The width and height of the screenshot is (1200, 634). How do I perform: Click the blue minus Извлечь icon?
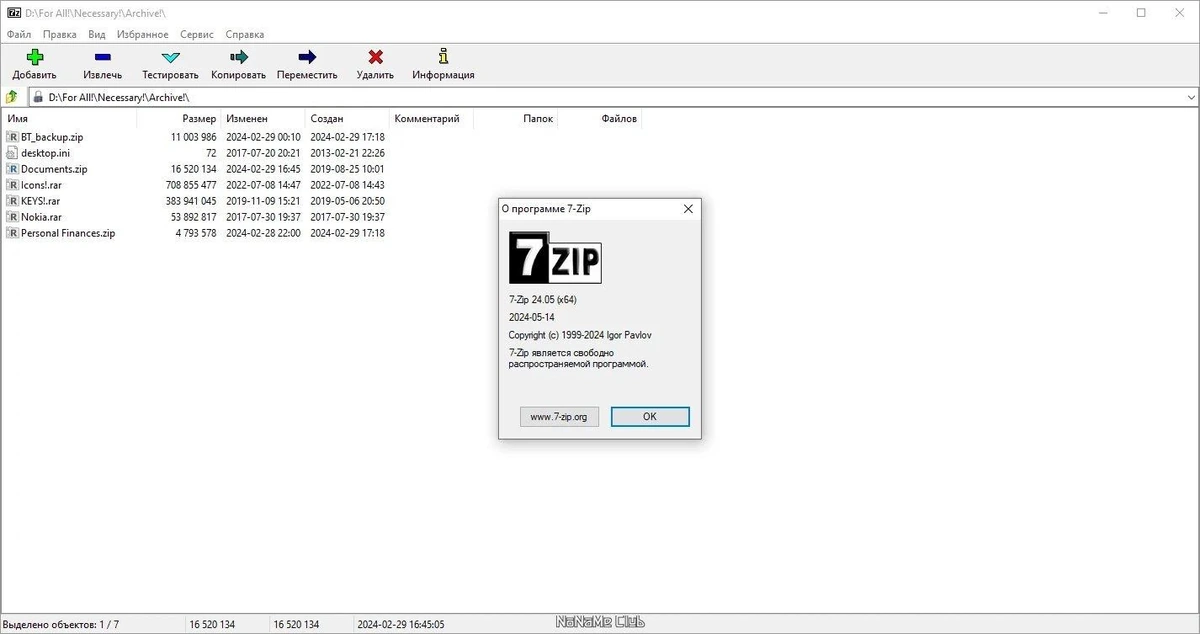pyautogui.click(x=102, y=57)
